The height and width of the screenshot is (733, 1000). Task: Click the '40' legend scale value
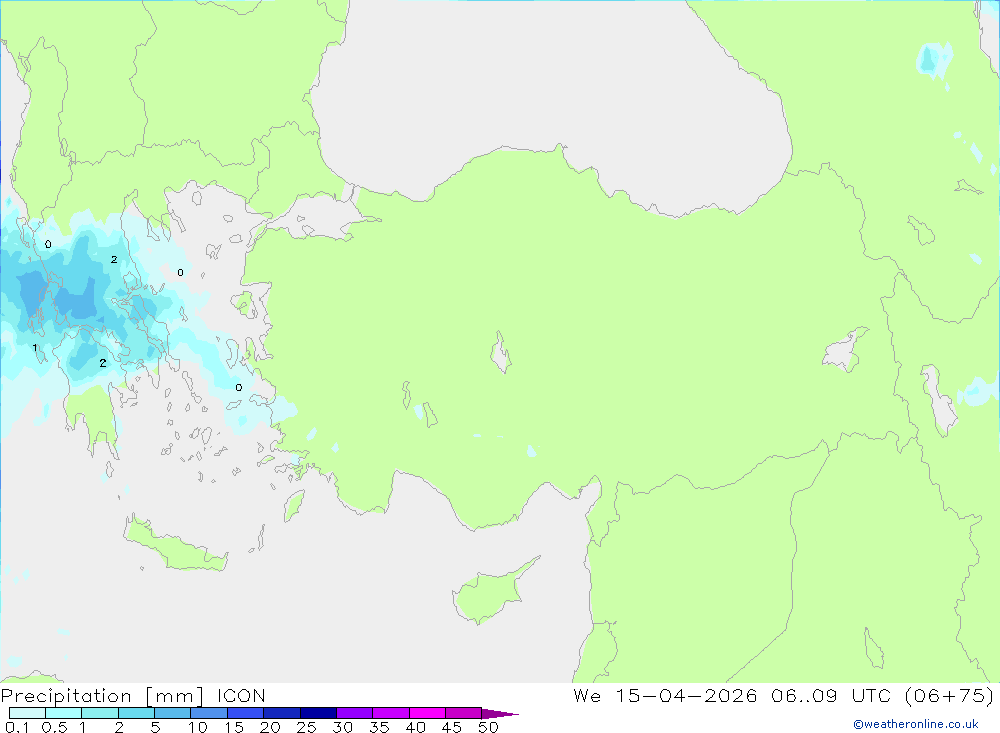[x=415, y=727]
